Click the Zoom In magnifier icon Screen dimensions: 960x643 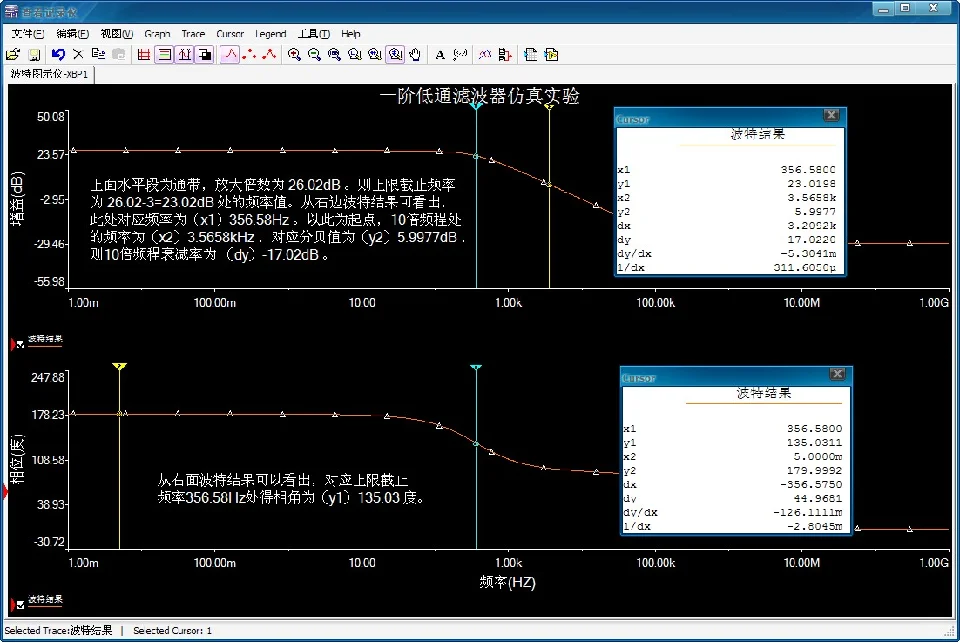coord(294,55)
